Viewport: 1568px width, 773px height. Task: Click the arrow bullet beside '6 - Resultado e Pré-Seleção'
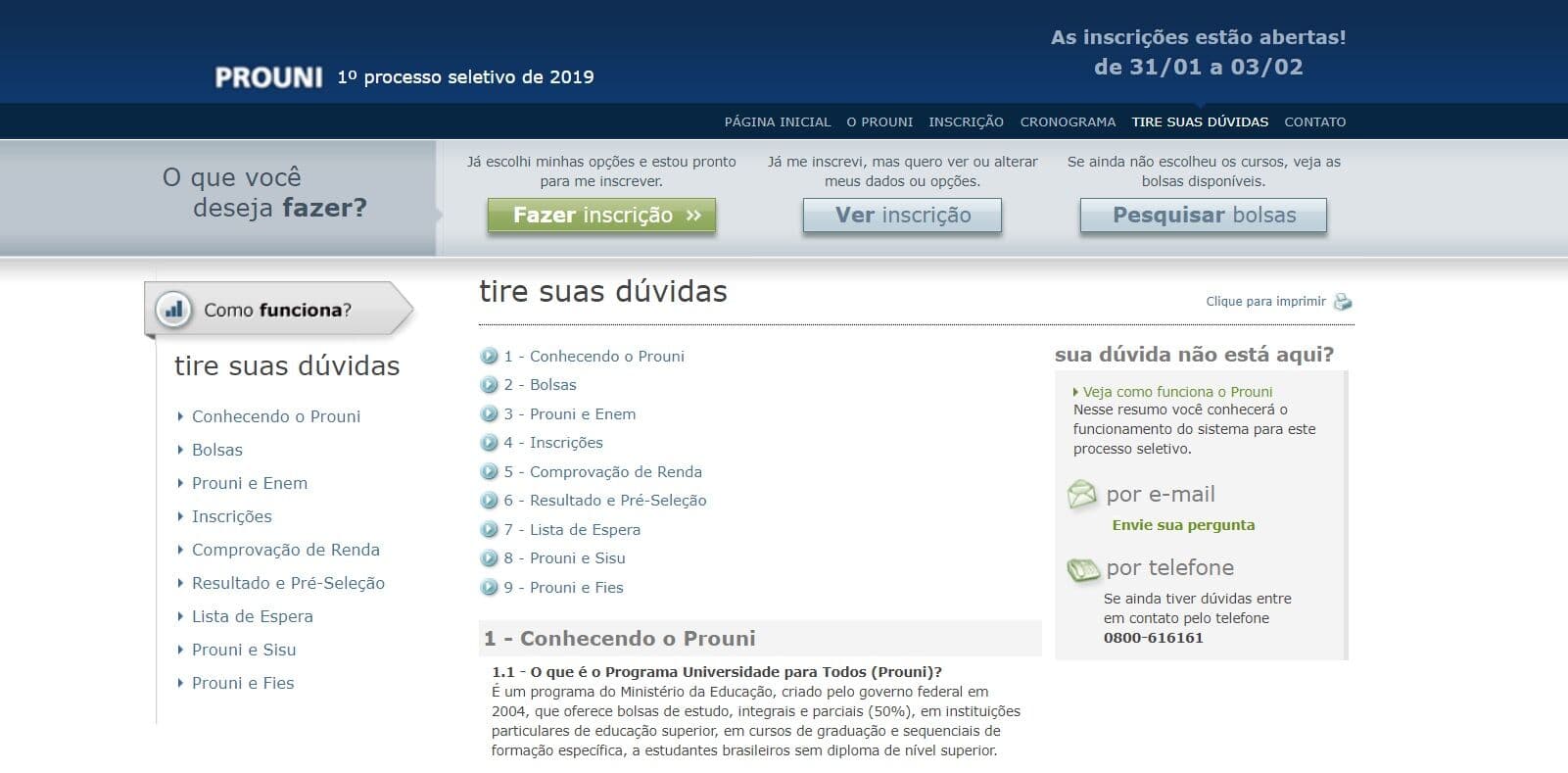[x=490, y=501]
